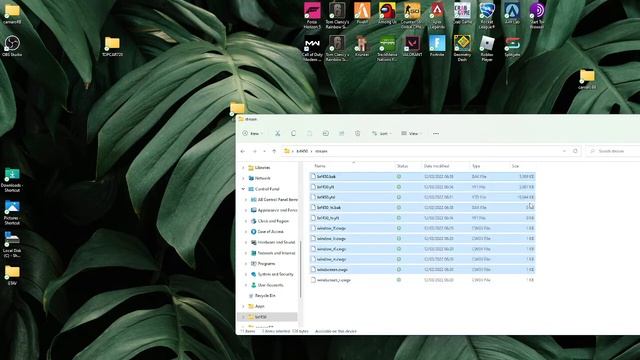Click the Delete trash icon
Screen dimensions: 640x360
click(x=358, y=133)
